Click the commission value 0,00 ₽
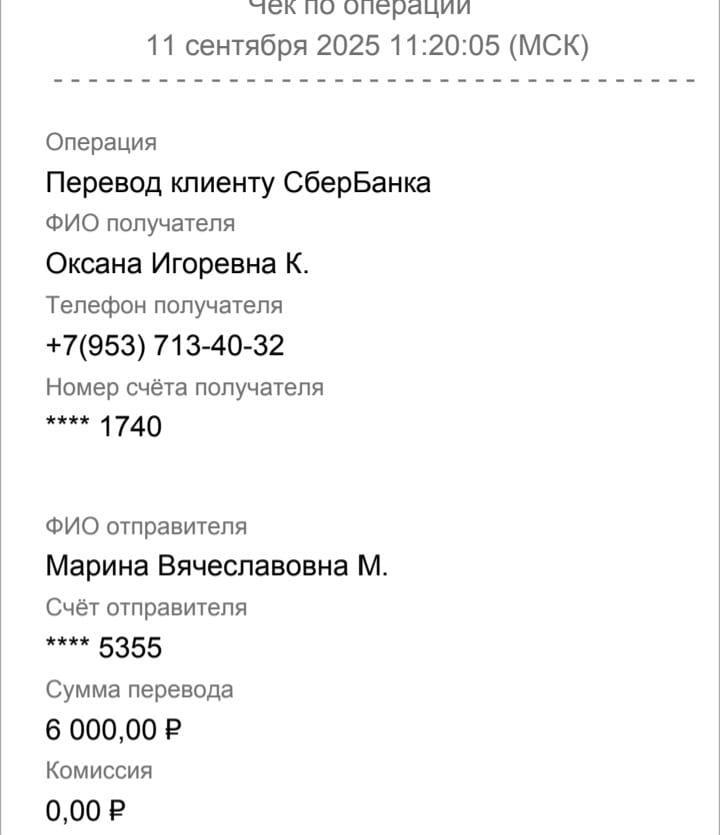720x835 pixels. (x=86, y=812)
